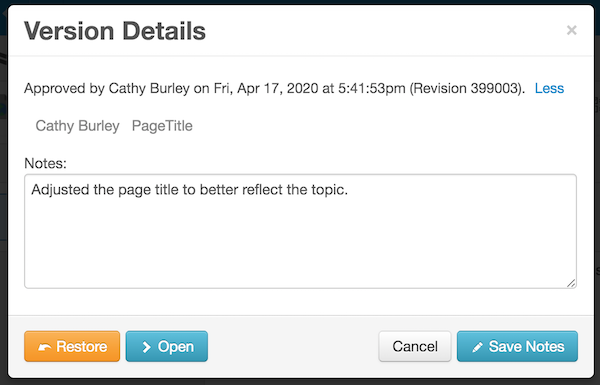Click the chevron icon on Open button
Viewport: 600px width, 385px height.
click(x=146, y=347)
